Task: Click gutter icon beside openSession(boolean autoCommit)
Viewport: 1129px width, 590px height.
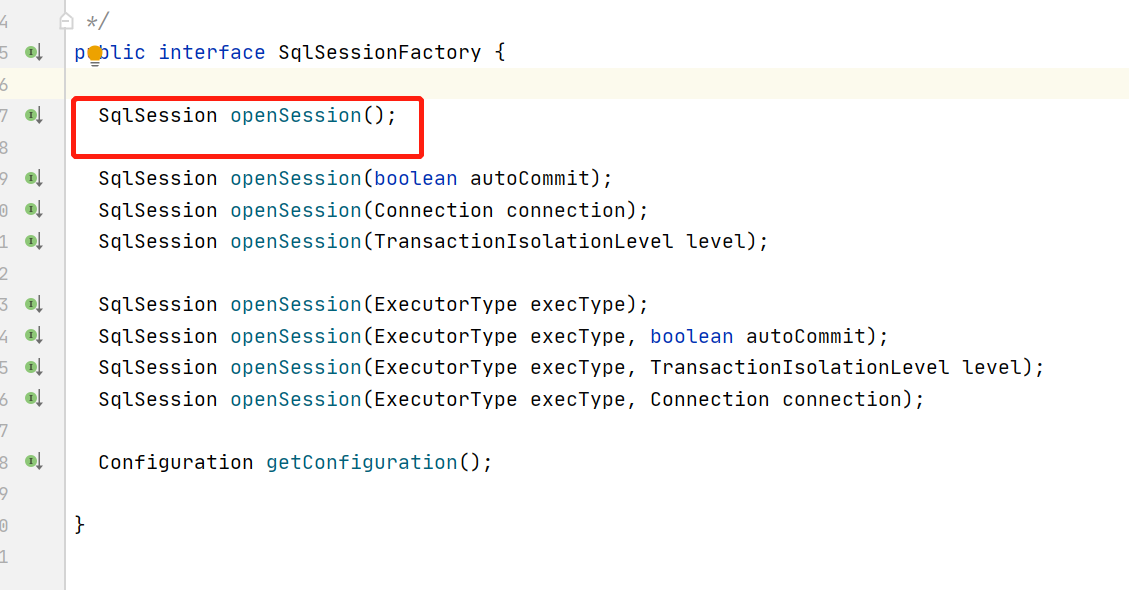Action: coord(34,179)
